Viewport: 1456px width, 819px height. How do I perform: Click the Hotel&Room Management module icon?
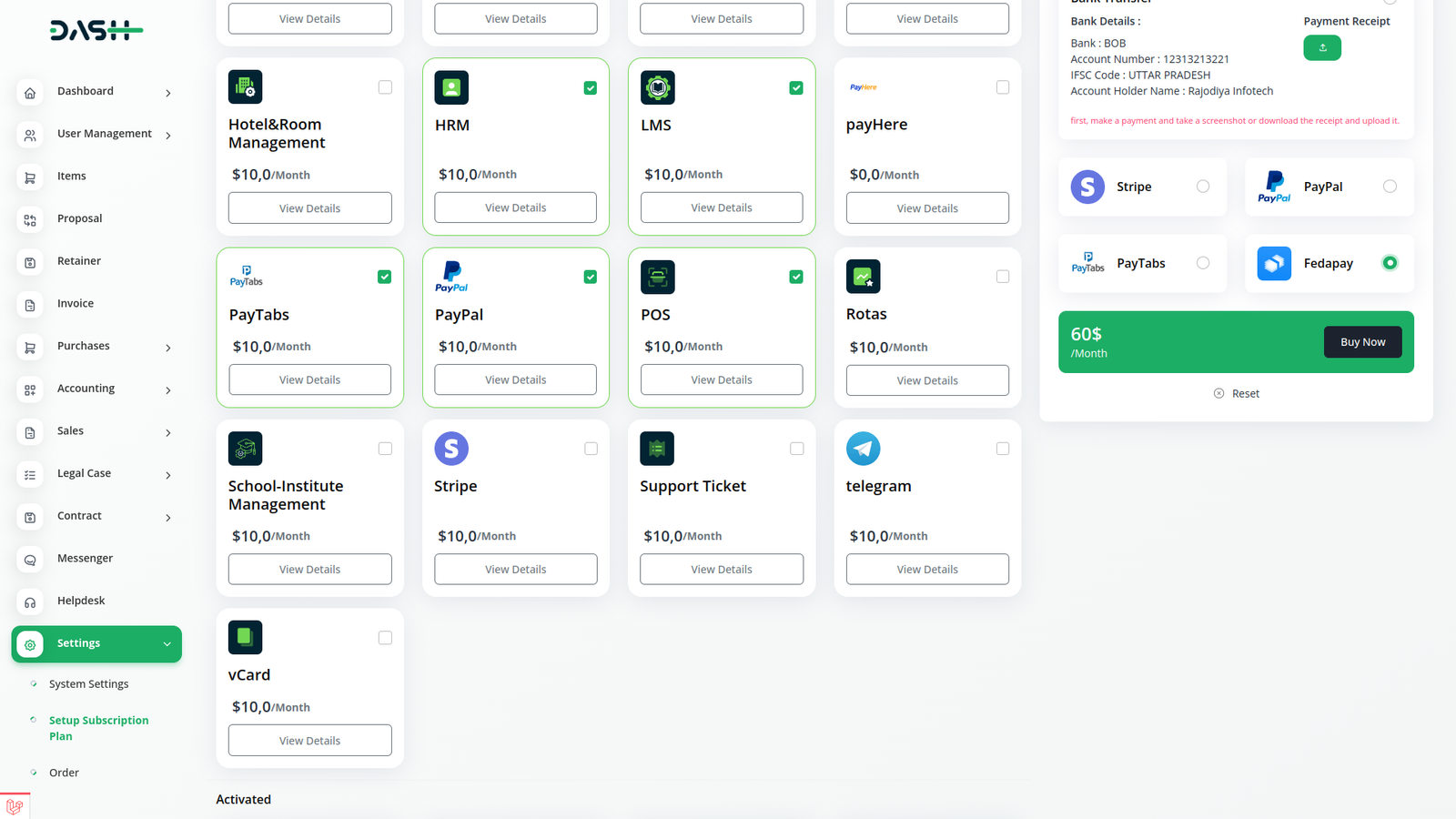tap(245, 87)
